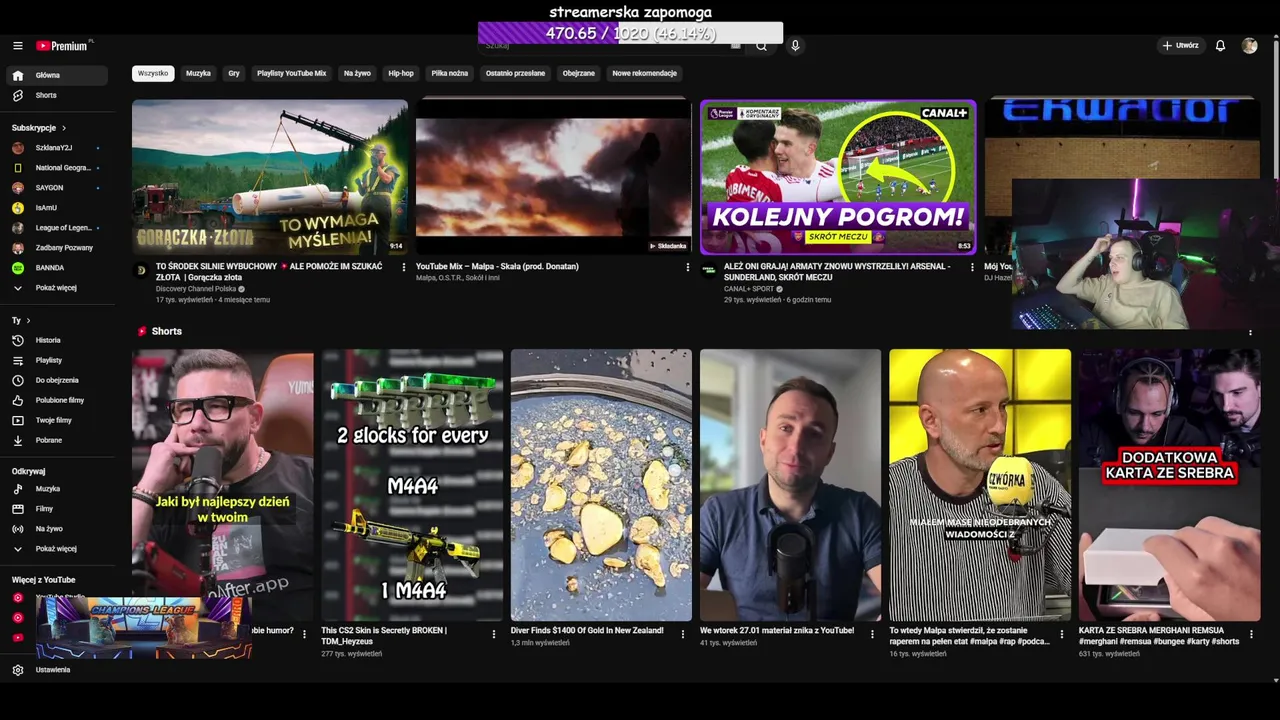
Task: Open League of Legends subscription channel
Action: [59, 228]
